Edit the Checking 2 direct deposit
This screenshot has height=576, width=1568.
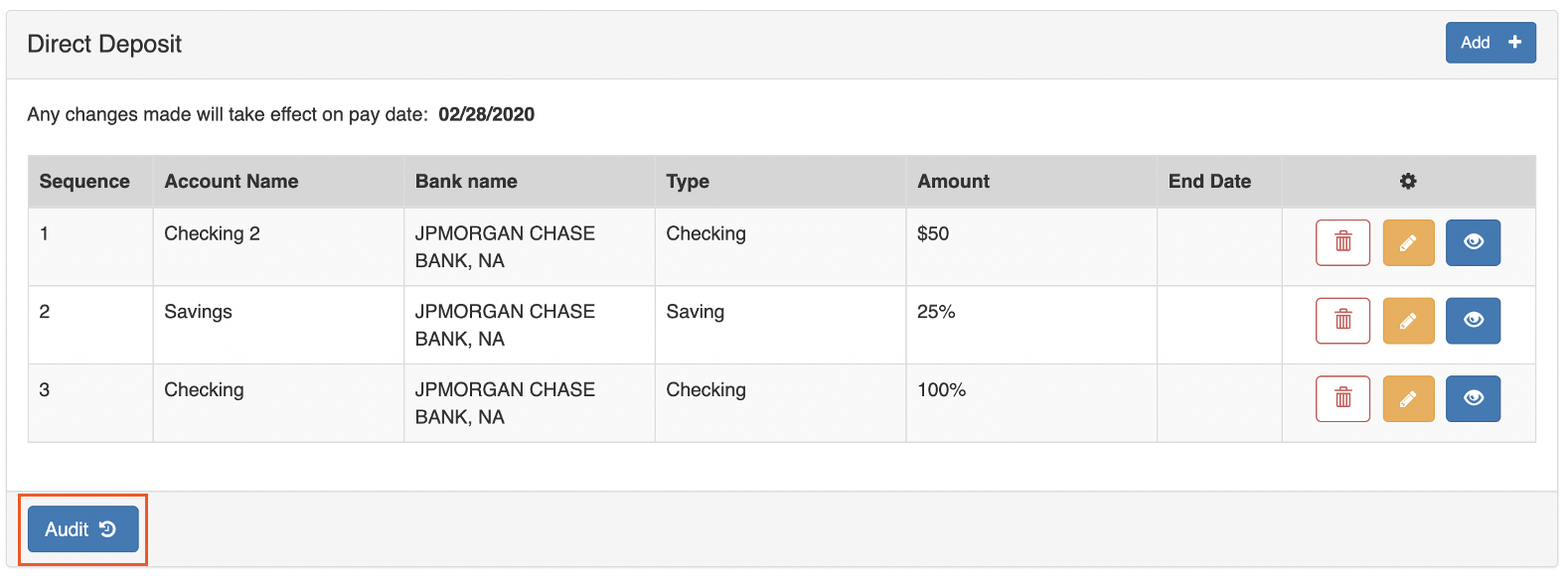pos(1408,242)
